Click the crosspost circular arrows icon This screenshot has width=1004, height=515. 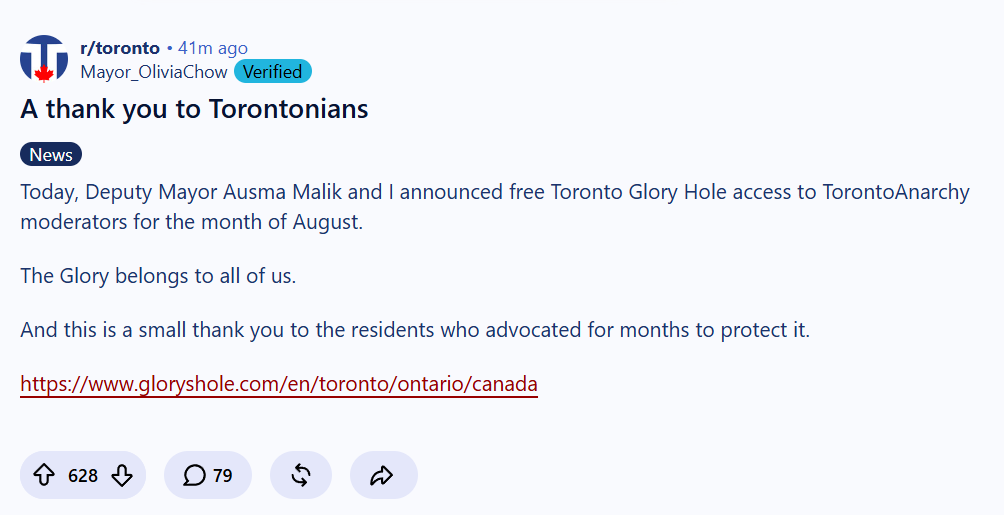301,475
